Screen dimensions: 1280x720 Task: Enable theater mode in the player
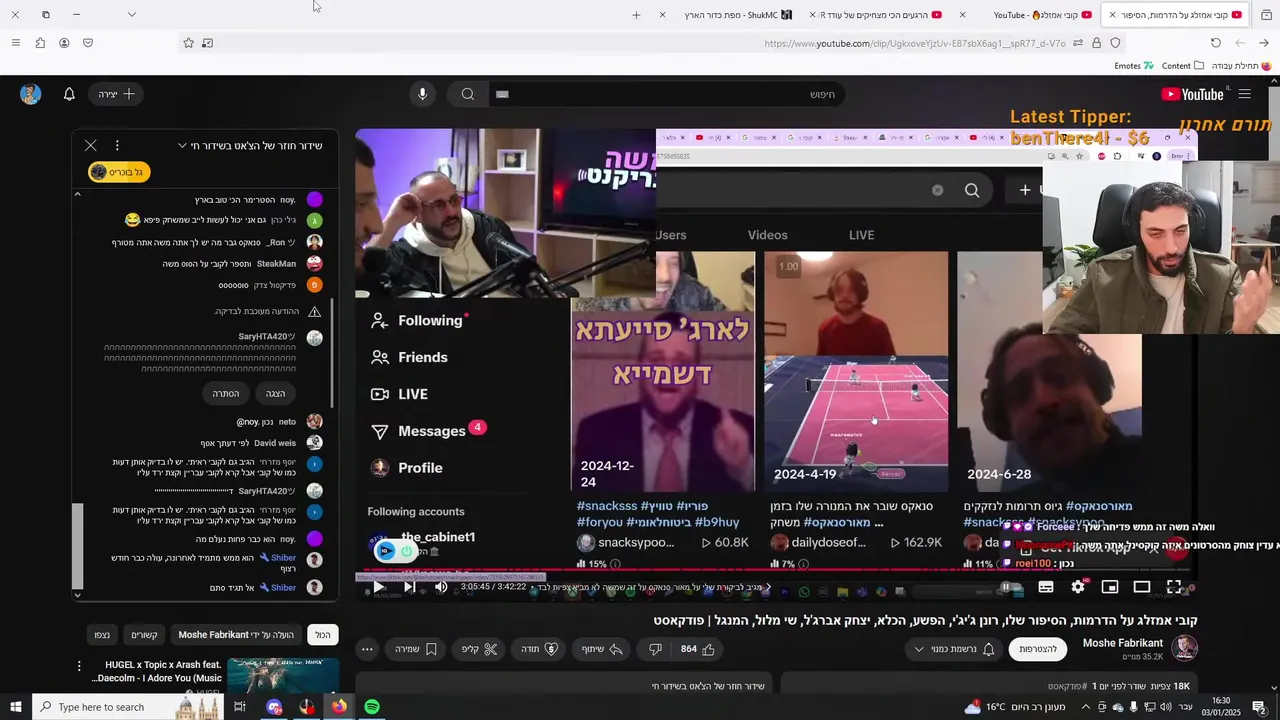click(x=1142, y=587)
